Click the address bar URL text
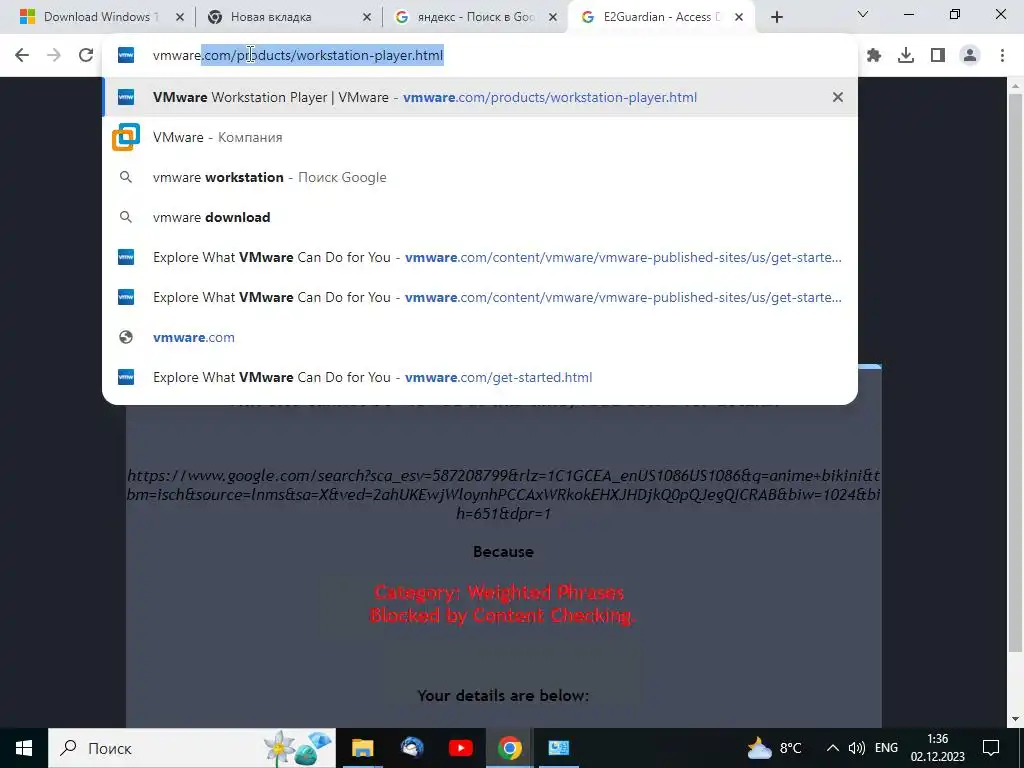Viewport: 1024px width, 768px height. point(298,56)
